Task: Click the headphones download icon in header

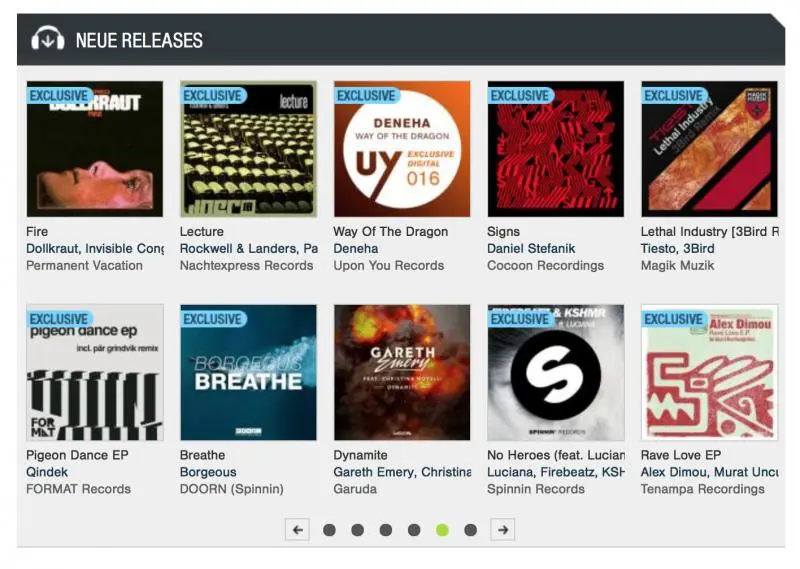Action: pos(47,39)
